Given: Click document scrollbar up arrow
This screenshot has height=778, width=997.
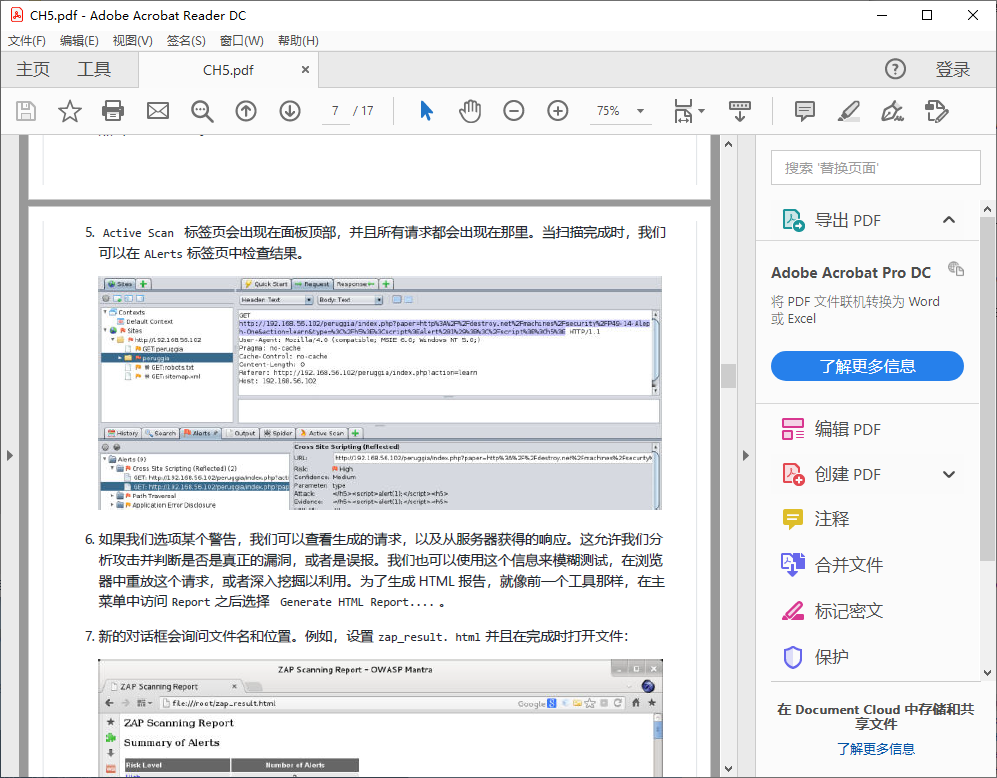Looking at the screenshot, I should pos(729,144).
